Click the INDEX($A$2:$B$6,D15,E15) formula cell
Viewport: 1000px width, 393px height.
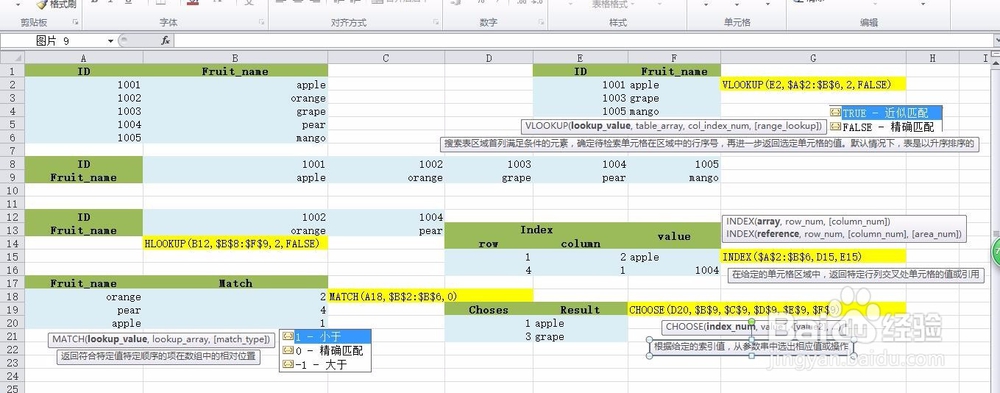tap(813, 256)
